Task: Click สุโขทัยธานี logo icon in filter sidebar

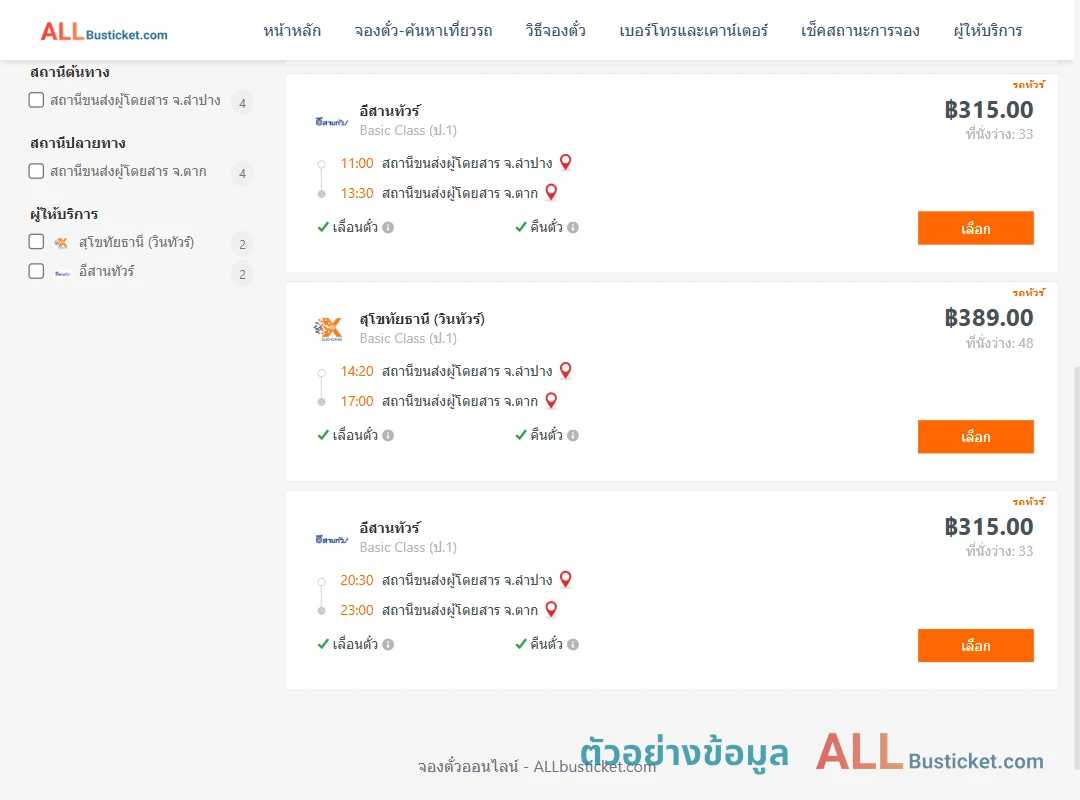Action: coord(61,243)
